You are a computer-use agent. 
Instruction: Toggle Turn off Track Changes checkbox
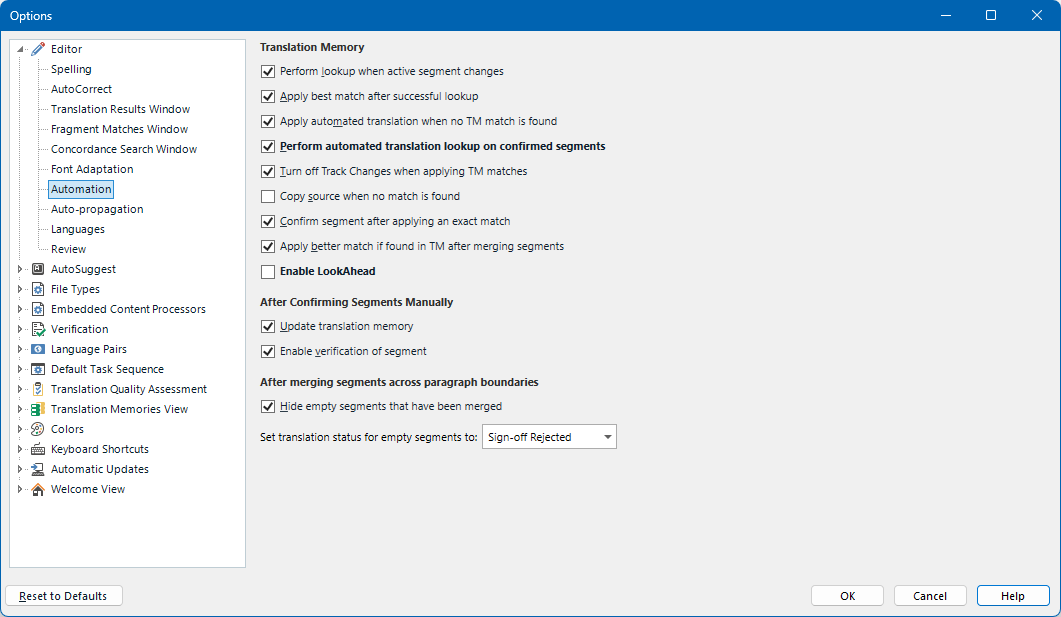coord(268,171)
